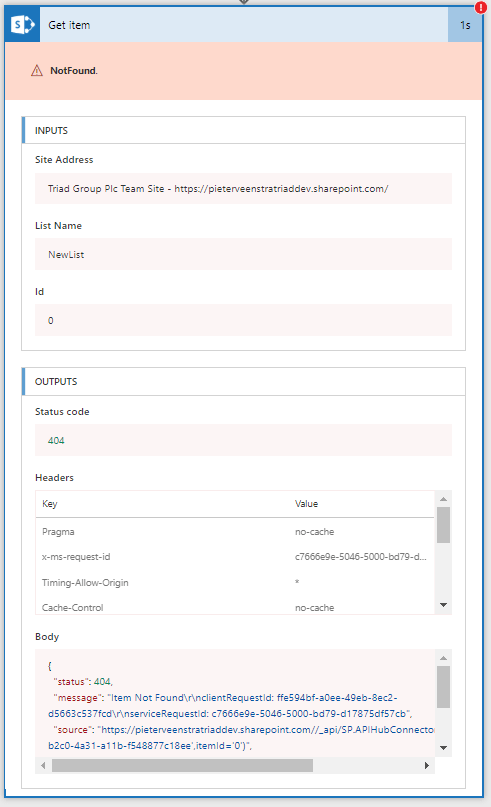Select the Timing-Allow-Origin header key
The image size is (491, 807).
click(x=85, y=582)
